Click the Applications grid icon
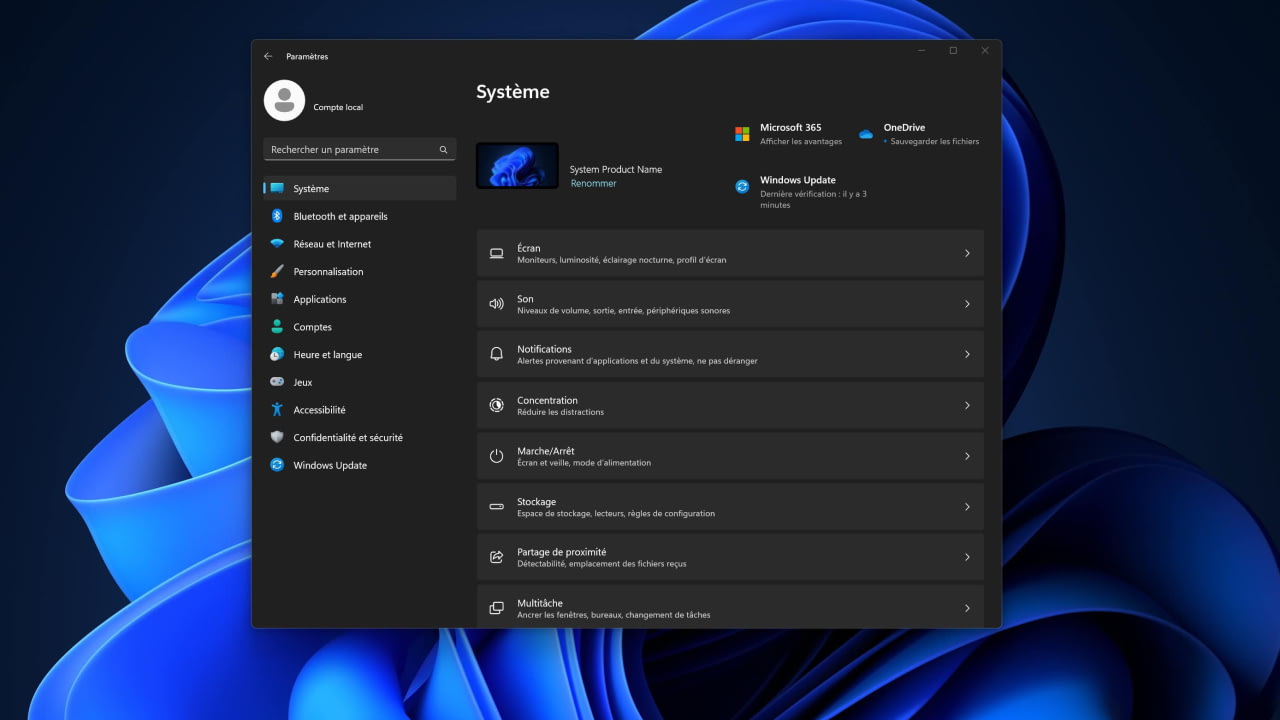The width and height of the screenshot is (1280, 720). click(277, 299)
